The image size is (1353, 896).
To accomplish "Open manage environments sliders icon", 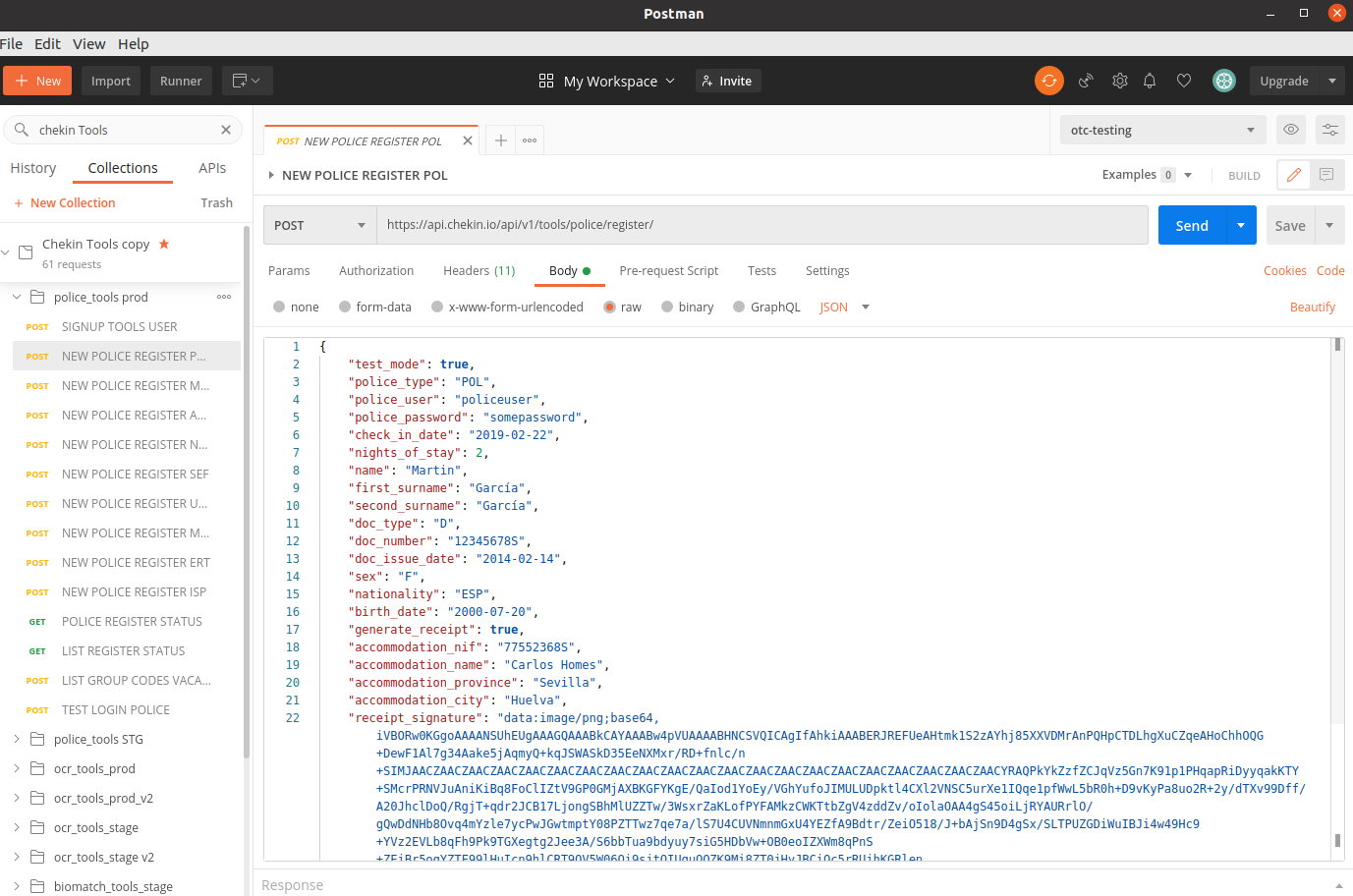I will point(1329,130).
